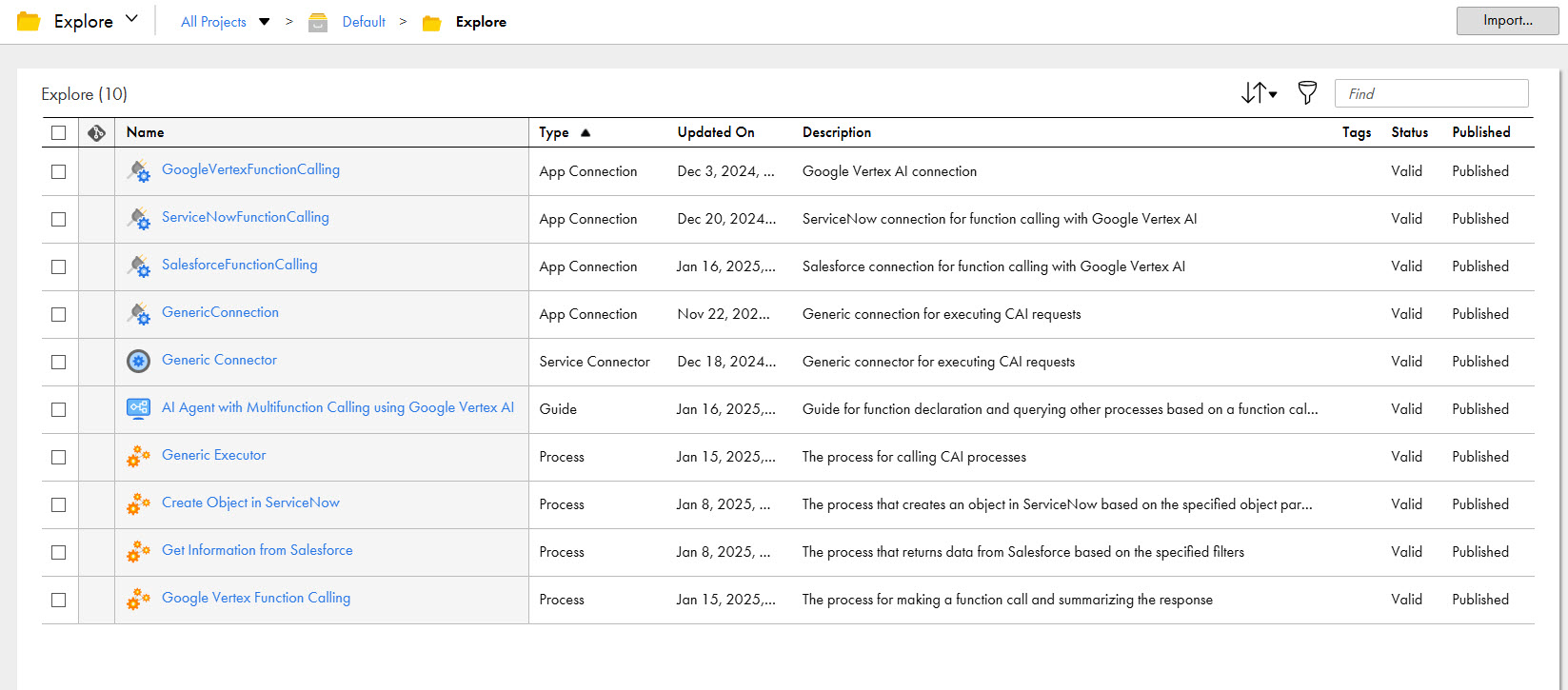Click the Generic Connector service connector icon

(x=139, y=362)
